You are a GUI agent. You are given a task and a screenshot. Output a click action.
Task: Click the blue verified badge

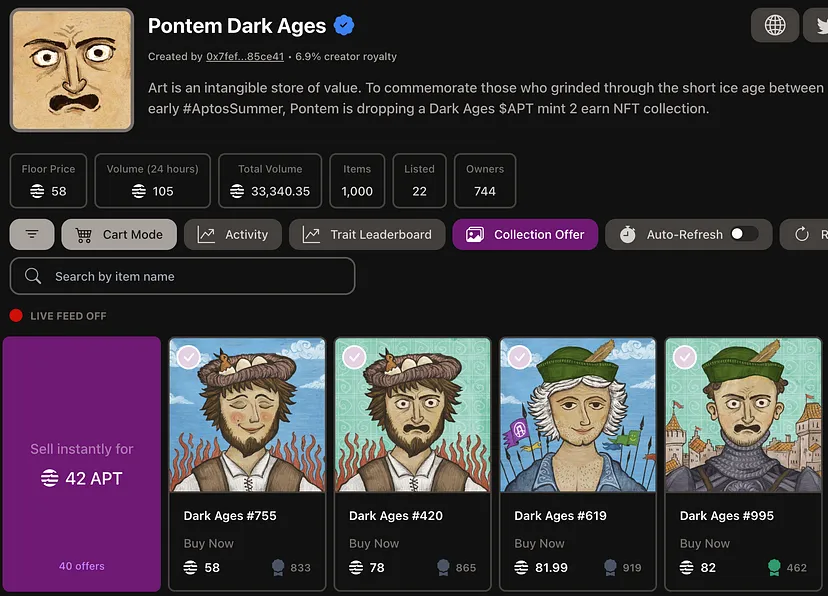[x=344, y=25]
